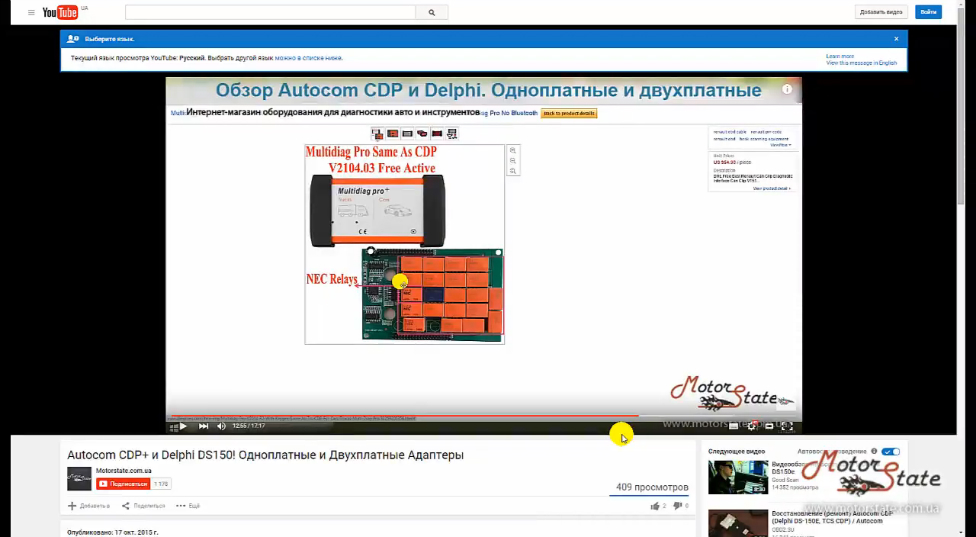The image size is (976, 537).
Task: Open the player settings gear
Action: (751, 426)
